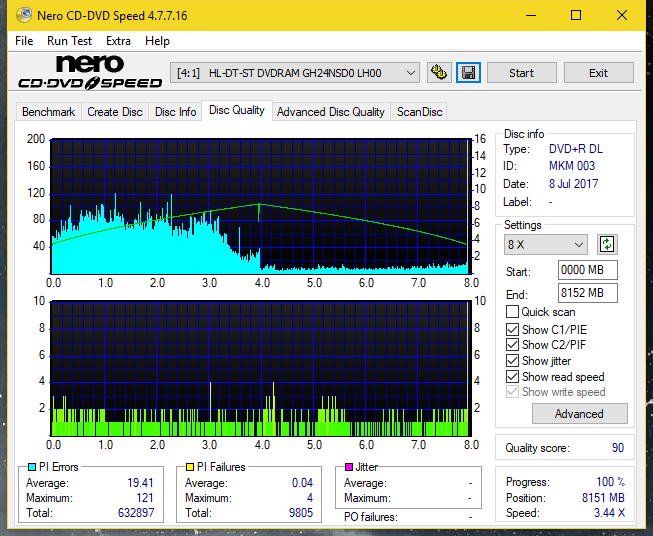Screen dimensions: 653x536
Task: Close the Nero CD-DVD Speed window
Action: [x=622, y=15]
